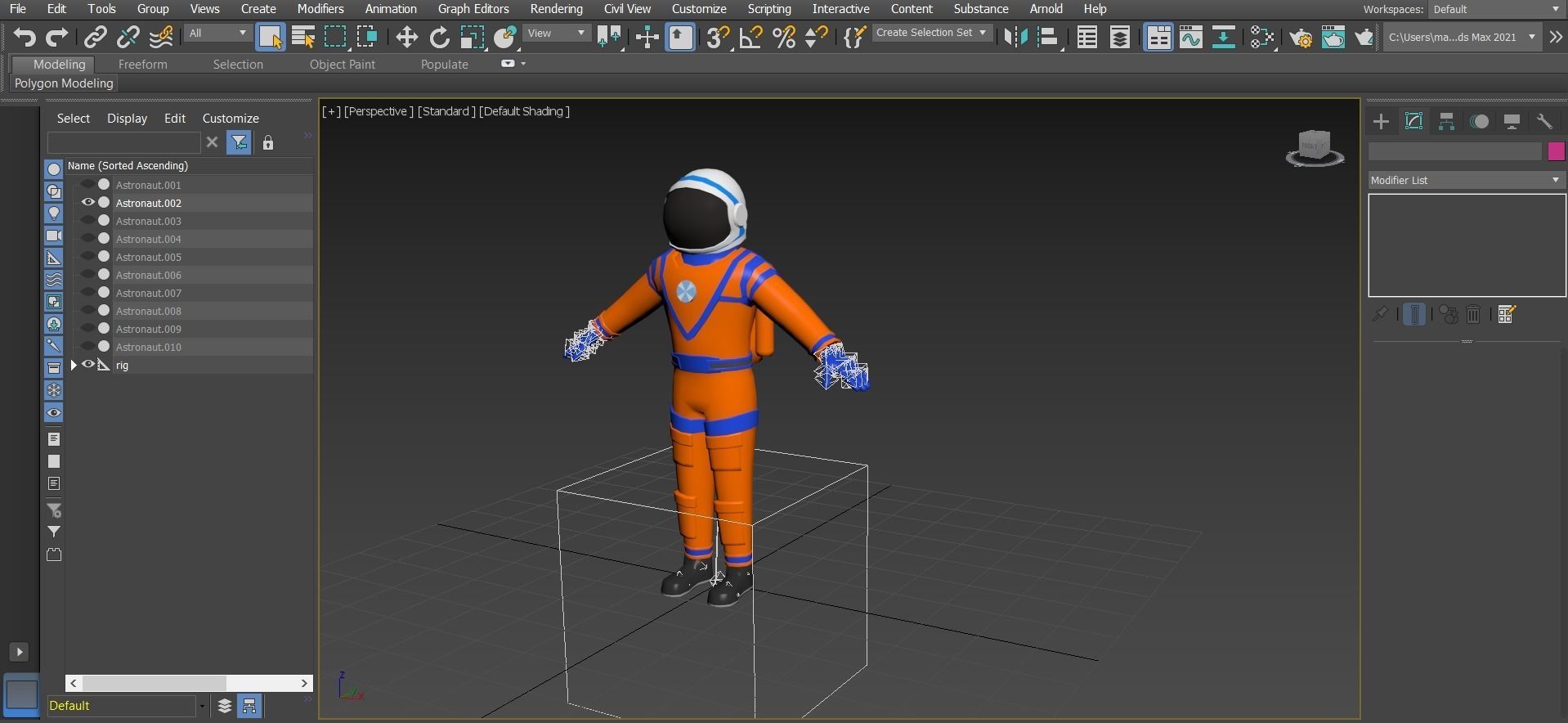Image resolution: width=1568 pixels, height=723 pixels.
Task: Click the Remove Modifier trash icon
Action: click(x=1473, y=314)
